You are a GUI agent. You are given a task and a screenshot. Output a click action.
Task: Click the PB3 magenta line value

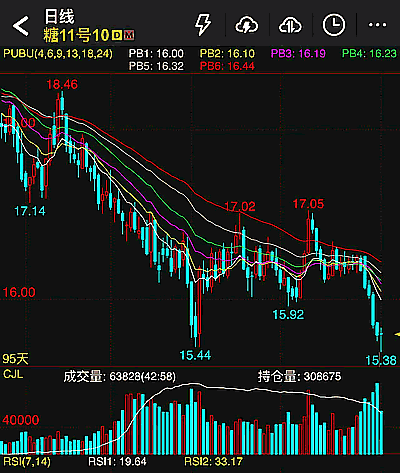pyautogui.click(x=298, y=53)
